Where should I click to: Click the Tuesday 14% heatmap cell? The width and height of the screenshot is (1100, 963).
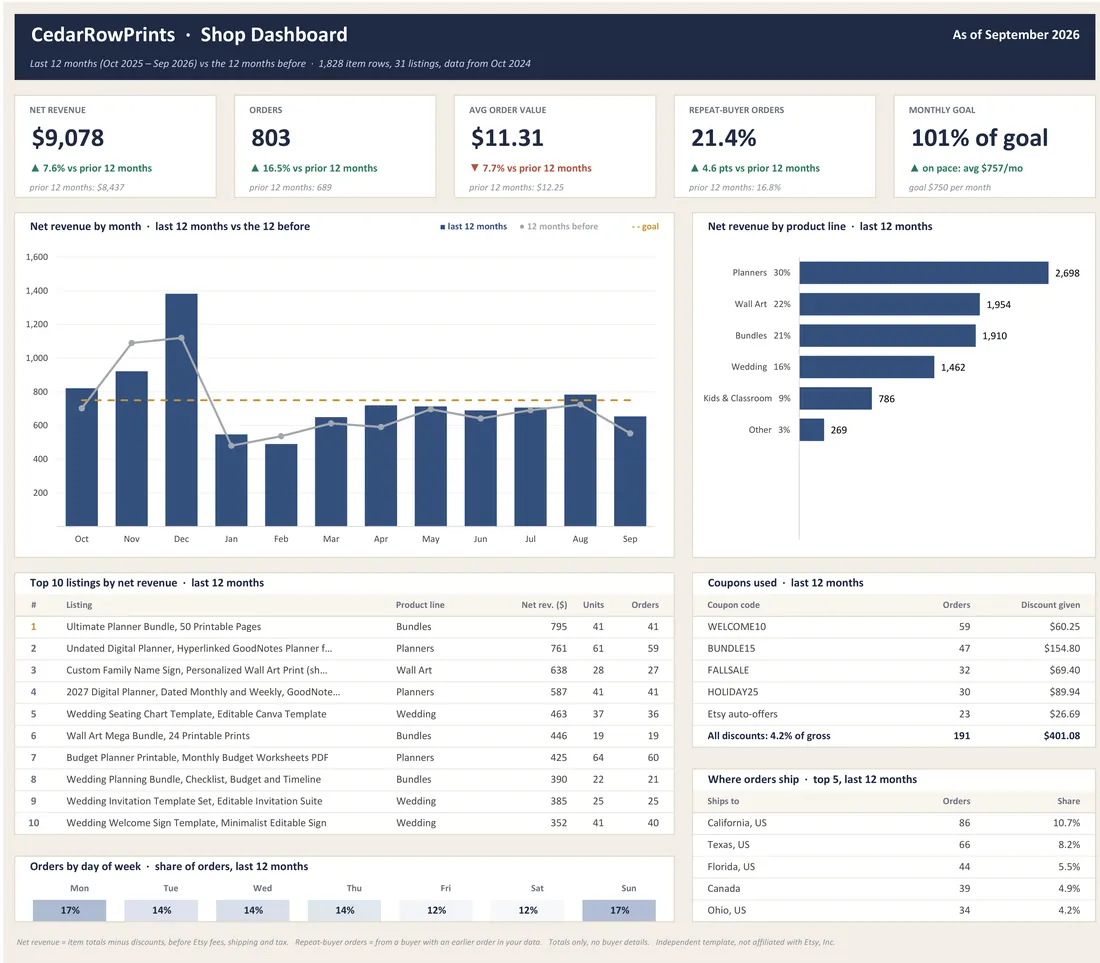pos(161,910)
